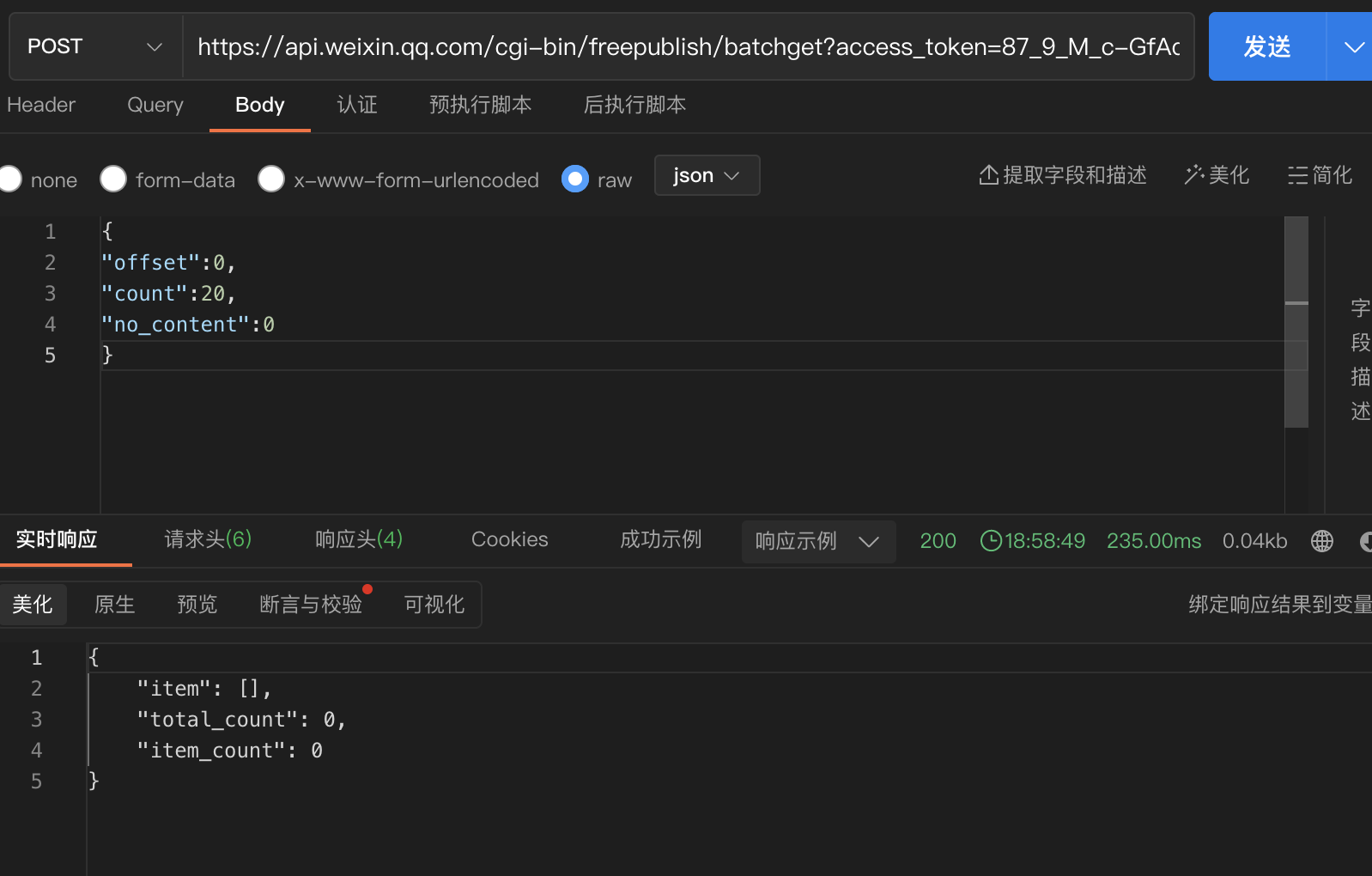Click the request URL input field

(x=689, y=46)
